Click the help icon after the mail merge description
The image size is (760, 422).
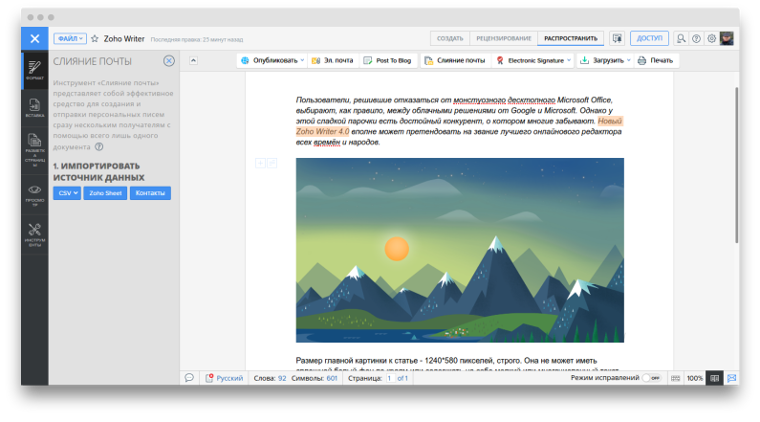(x=99, y=146)
